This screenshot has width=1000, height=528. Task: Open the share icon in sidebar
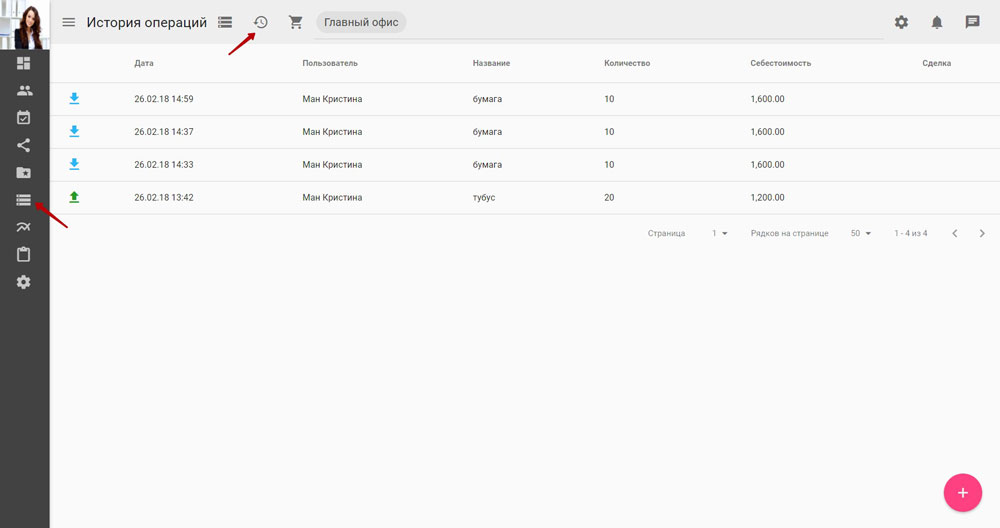pyautogui.click(x=24, y=145)
